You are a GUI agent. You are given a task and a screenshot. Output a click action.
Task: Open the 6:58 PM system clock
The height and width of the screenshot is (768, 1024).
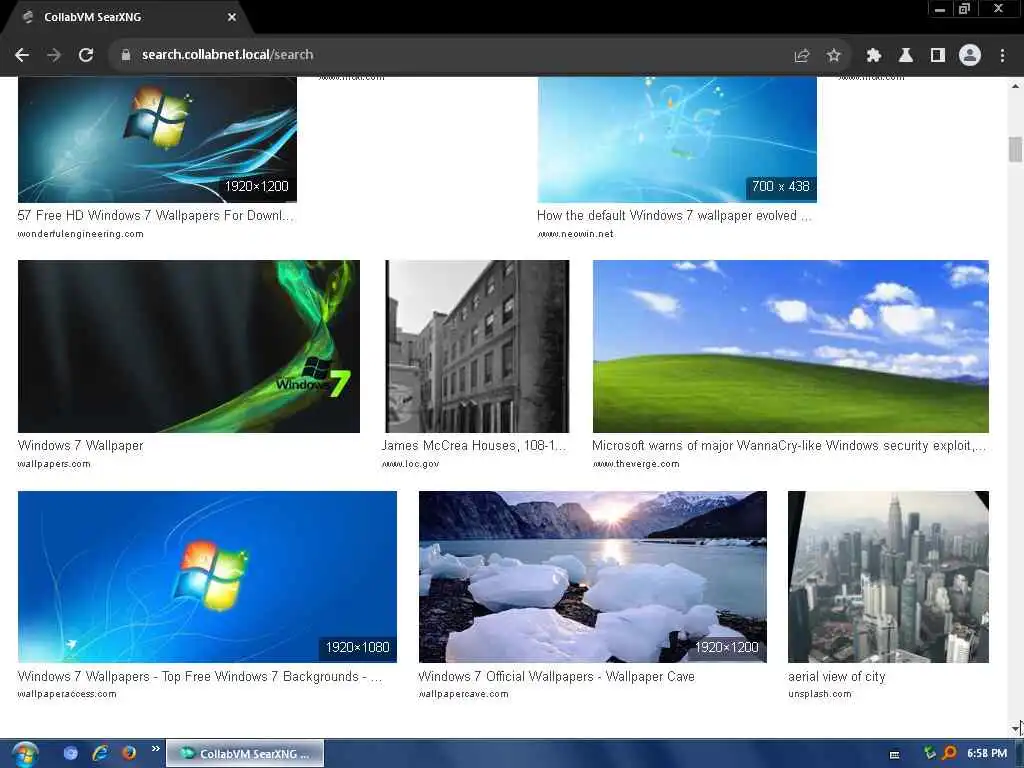tap(987, 754)
